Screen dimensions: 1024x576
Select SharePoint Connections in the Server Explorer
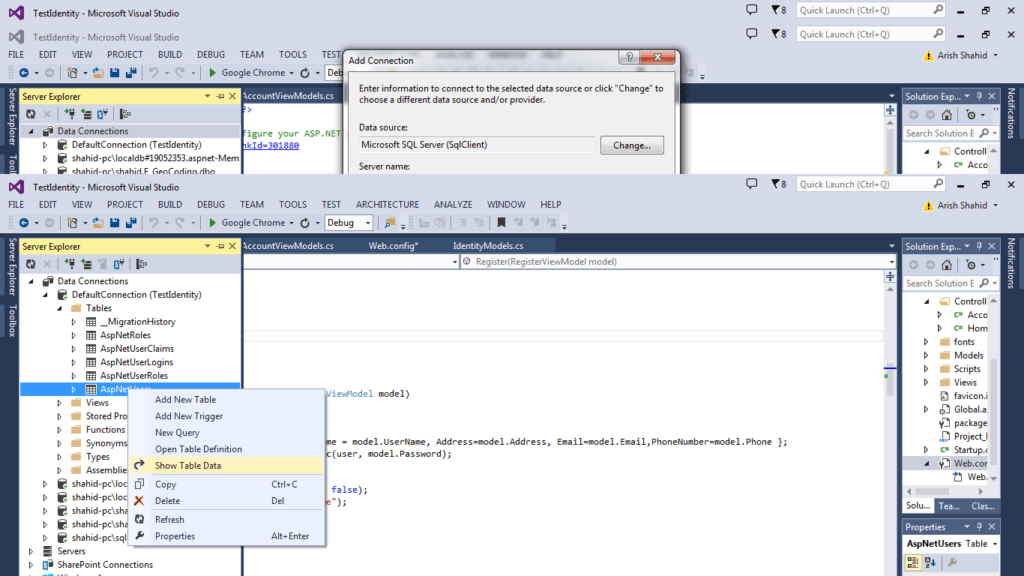click(105, 565)
